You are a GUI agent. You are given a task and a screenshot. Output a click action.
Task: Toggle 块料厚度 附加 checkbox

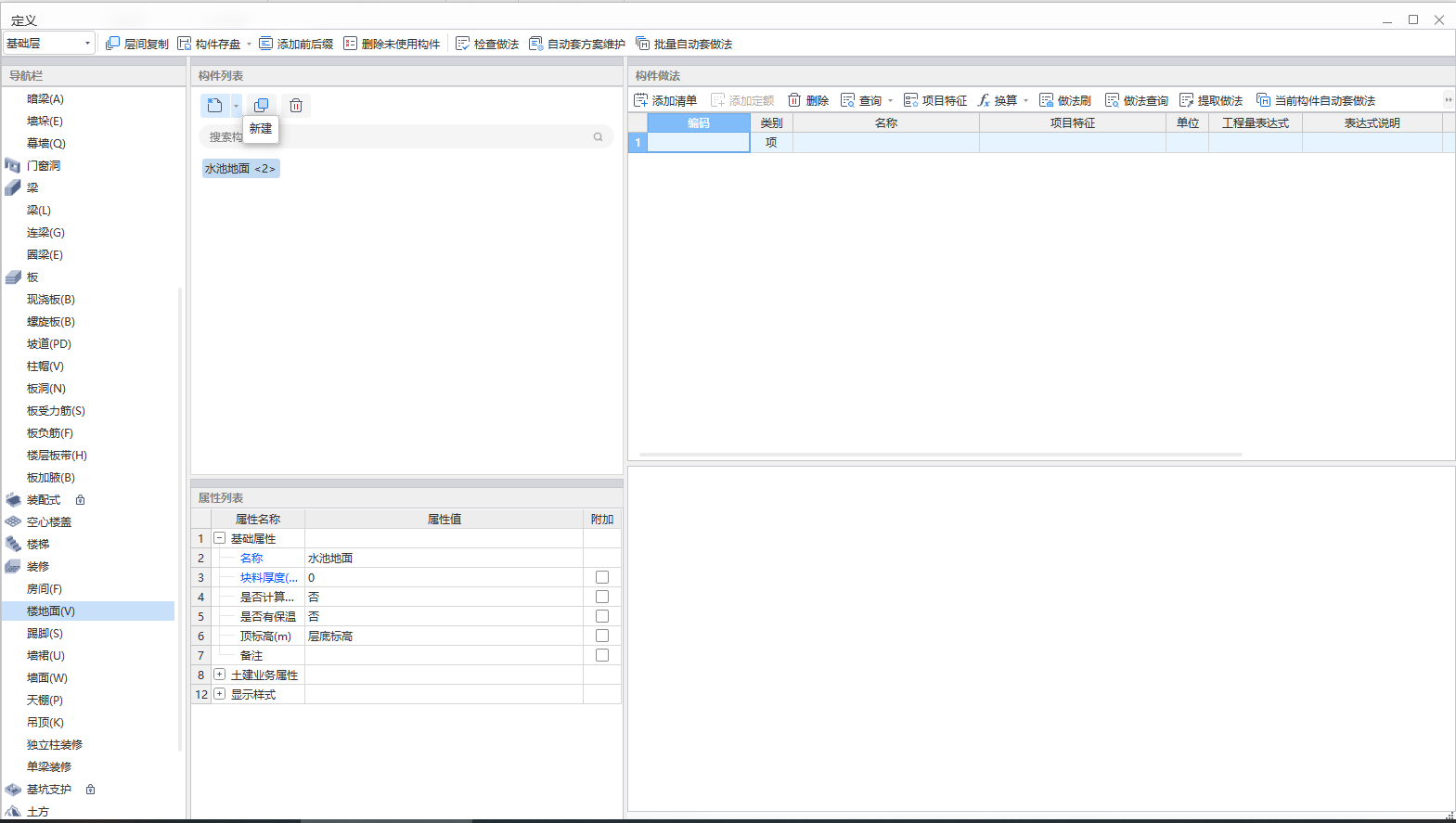tap(602, 577)
